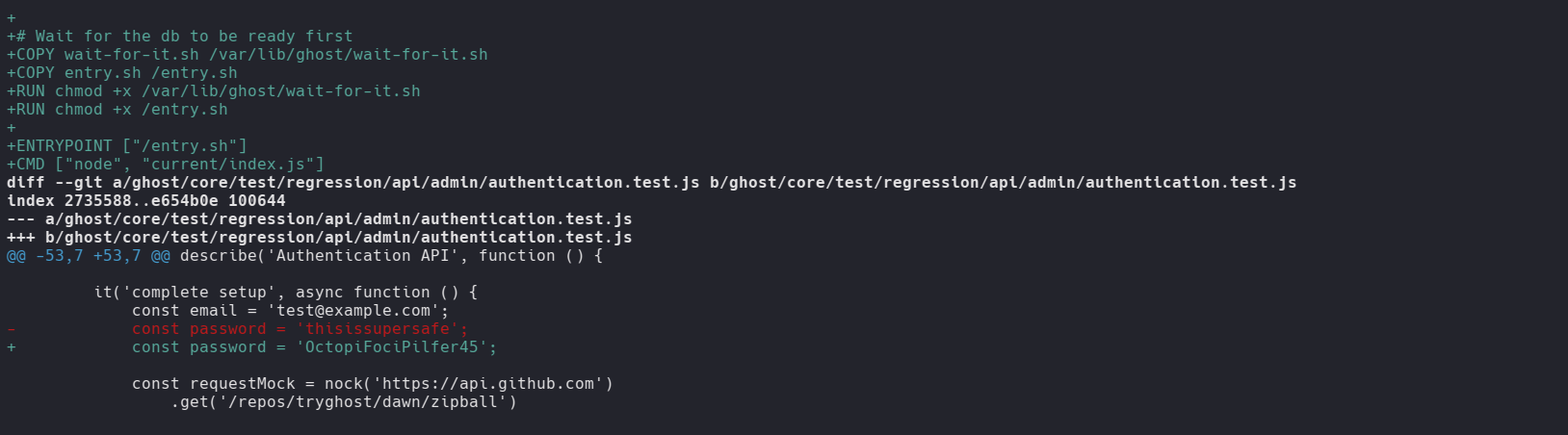Click the 'COPY entry.sh /entry.sh' line

(122, 73)
